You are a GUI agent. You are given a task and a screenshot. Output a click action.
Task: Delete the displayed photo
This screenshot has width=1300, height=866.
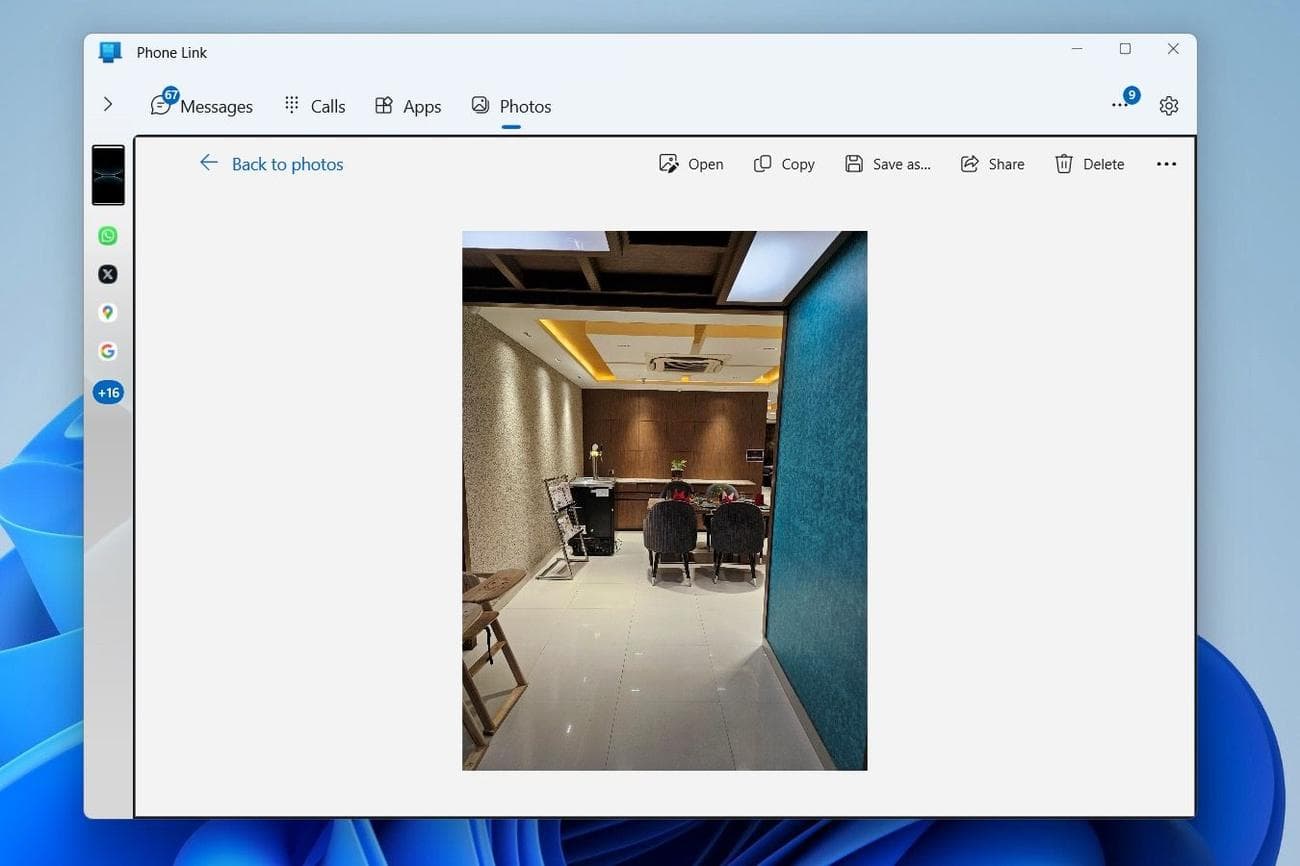1090,164
